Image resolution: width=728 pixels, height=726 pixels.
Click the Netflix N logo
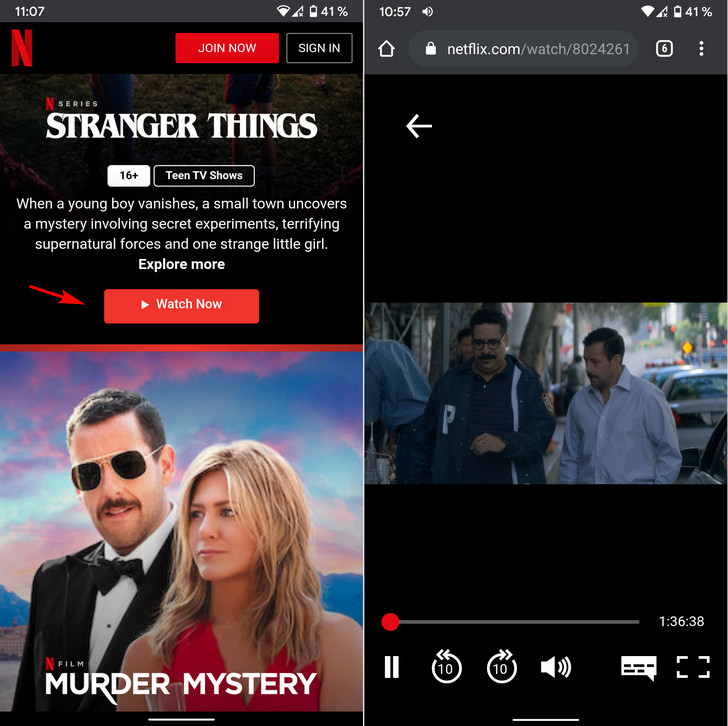pos(22,48)
